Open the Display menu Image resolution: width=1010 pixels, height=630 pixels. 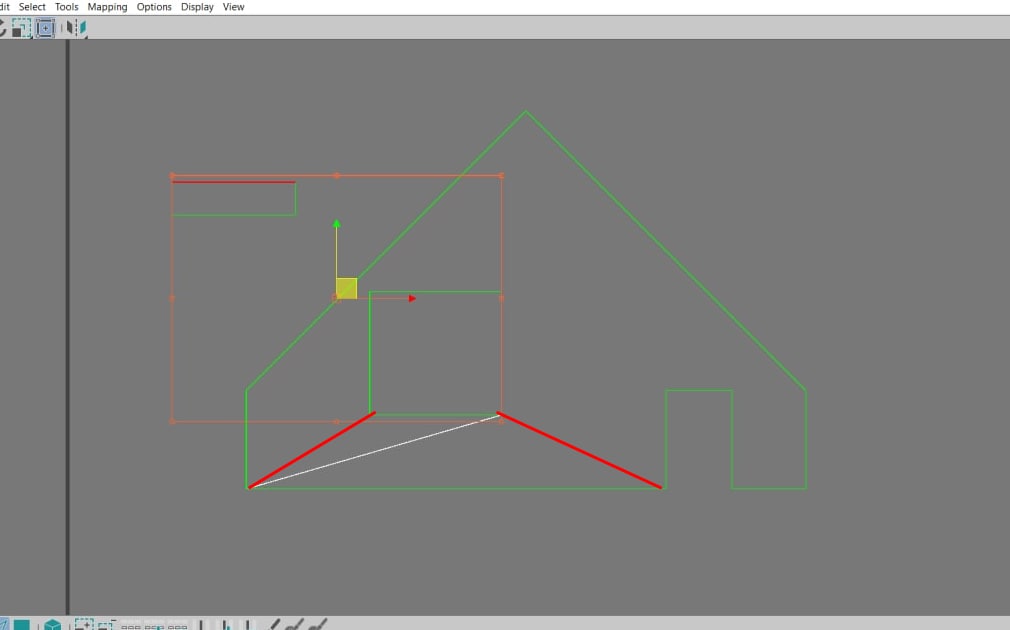[197, 7]
